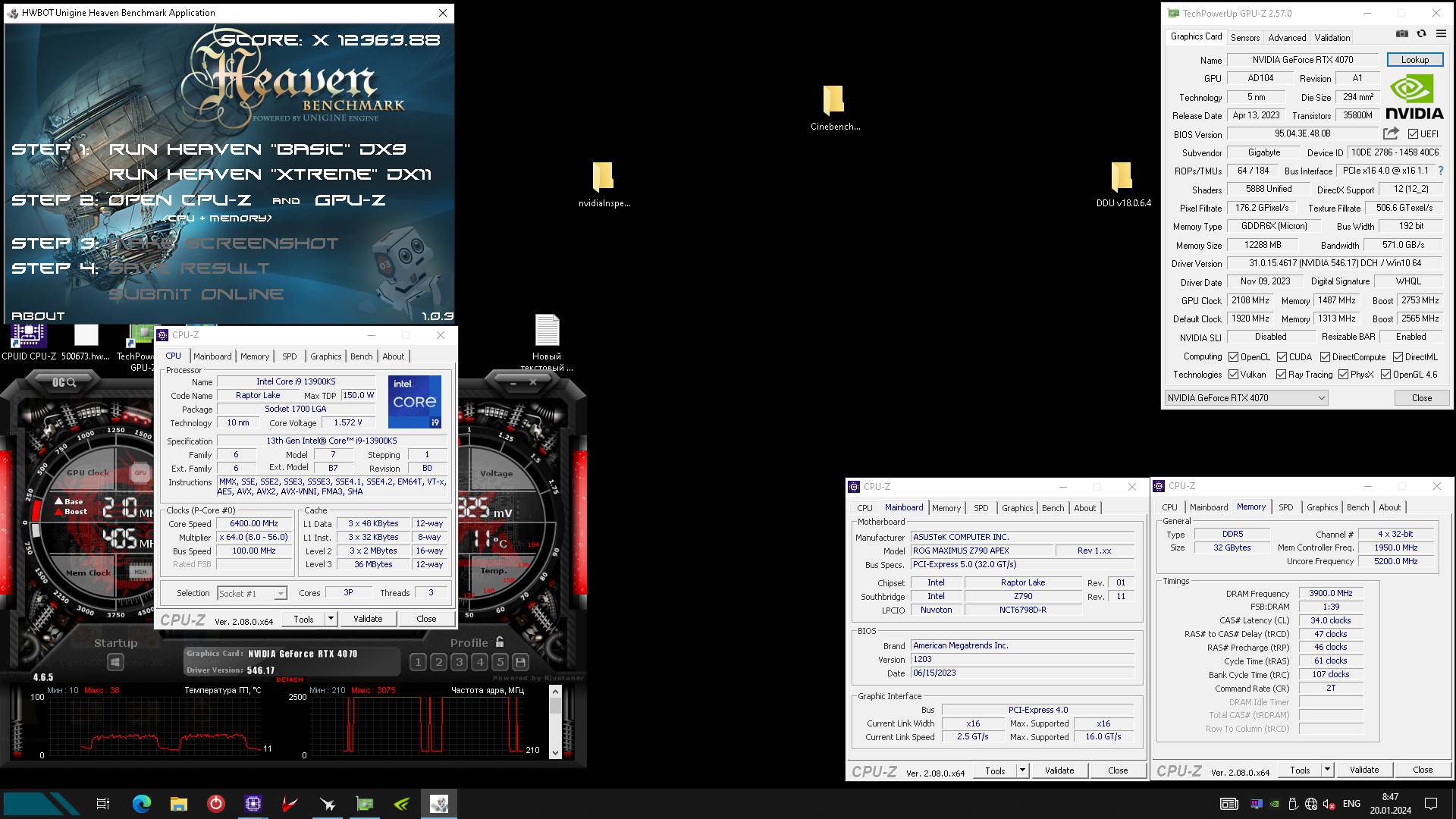
Task: Take a GPU-Z screenshot with the camera icon
Action: [x=1402, y=34]
